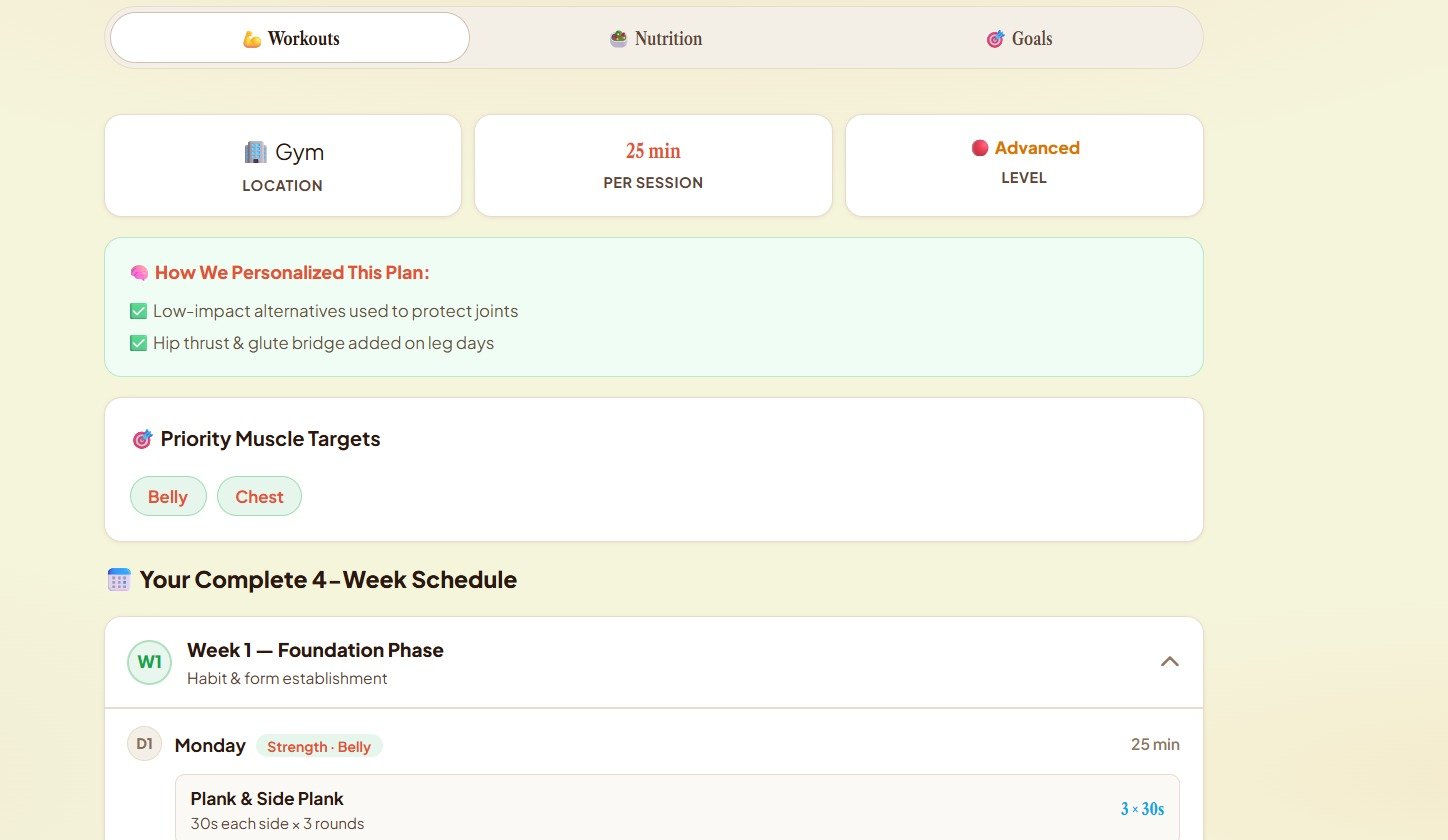Click the 25 min duration on Monday row
Viewport: 1448px width, 840px height.
point(1155,744)
